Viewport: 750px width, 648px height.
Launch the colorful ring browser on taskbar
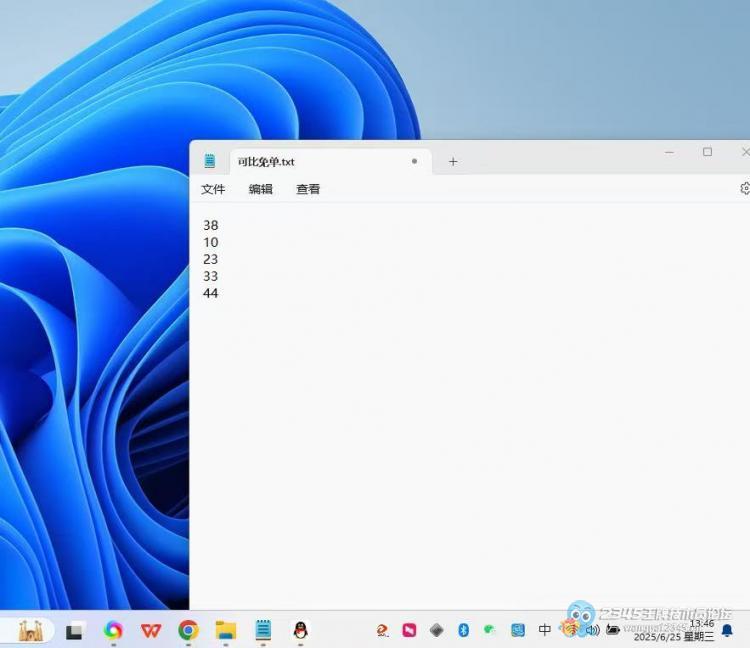pyautogui.click(x=113, y=630)
